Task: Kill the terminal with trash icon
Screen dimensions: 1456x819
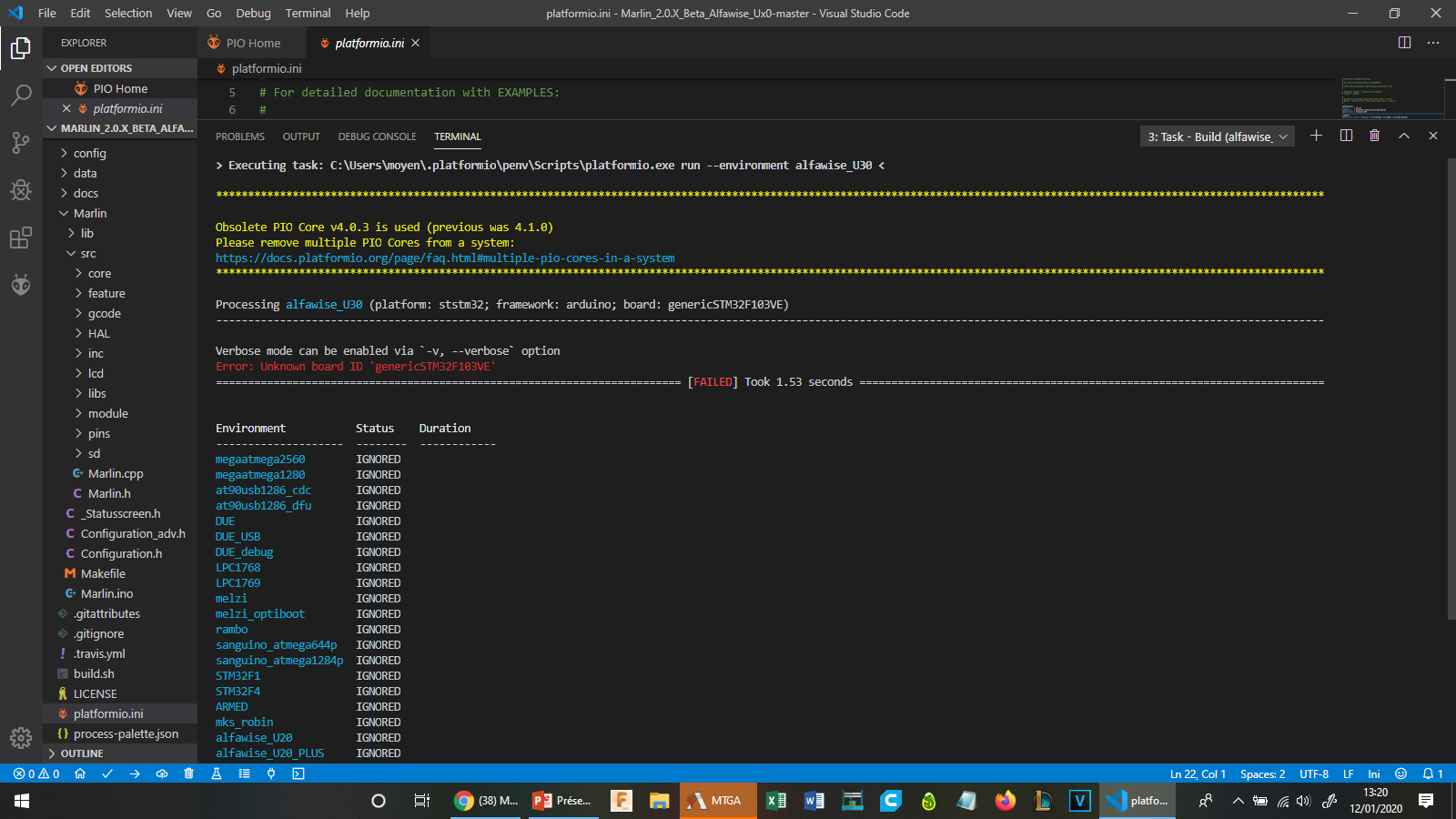Action: point(1374,136)
